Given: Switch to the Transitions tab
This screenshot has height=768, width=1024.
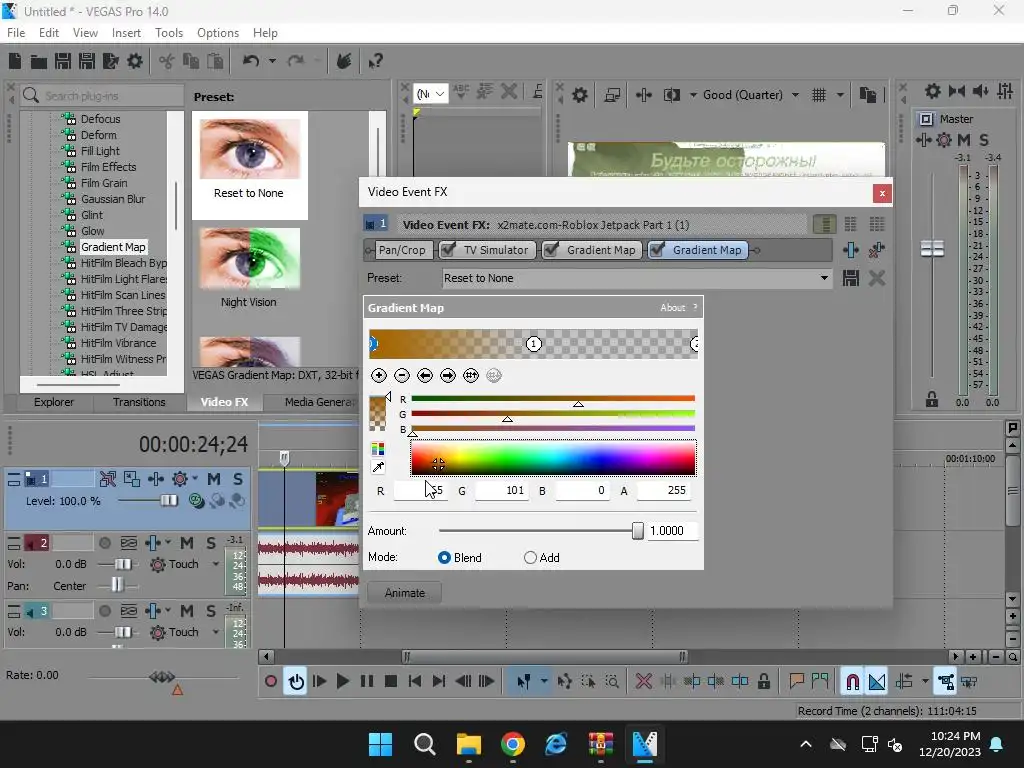Looking at the screenshot, I should tap(139, 402).
